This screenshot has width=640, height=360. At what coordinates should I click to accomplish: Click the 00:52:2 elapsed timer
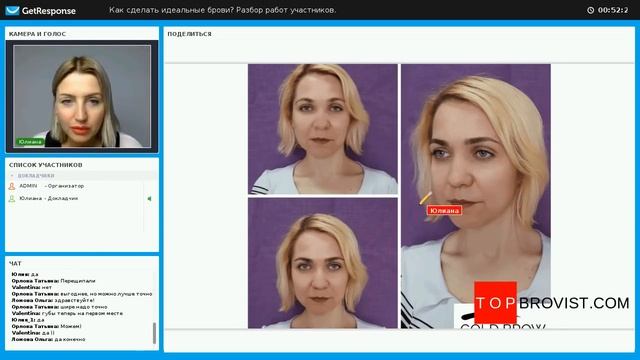click(613, 10)
